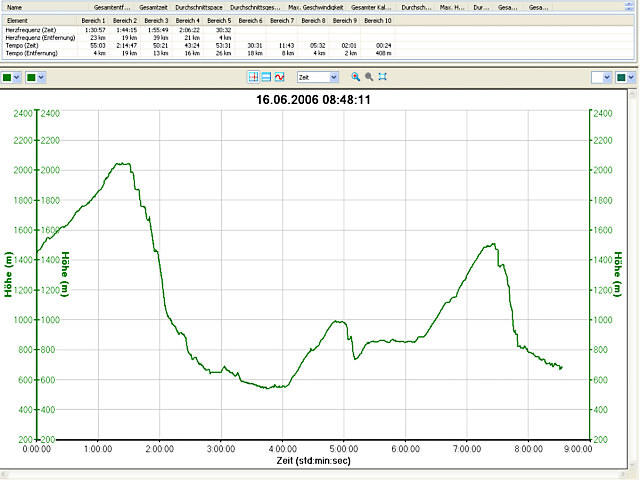Open the Zeit x-axis dropdown
The height and width of the screenshot is (480, 640).
click(333, 77)
